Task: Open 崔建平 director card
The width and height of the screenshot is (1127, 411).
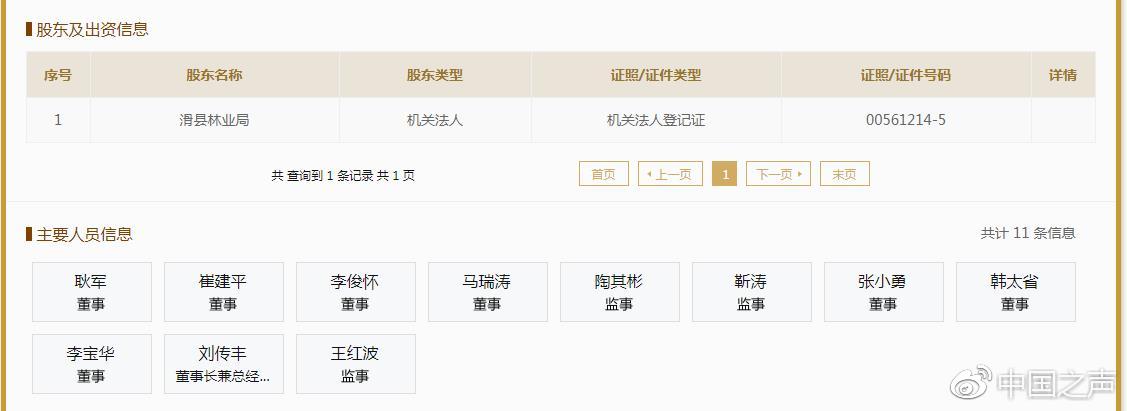Action: tap(224, 292)
